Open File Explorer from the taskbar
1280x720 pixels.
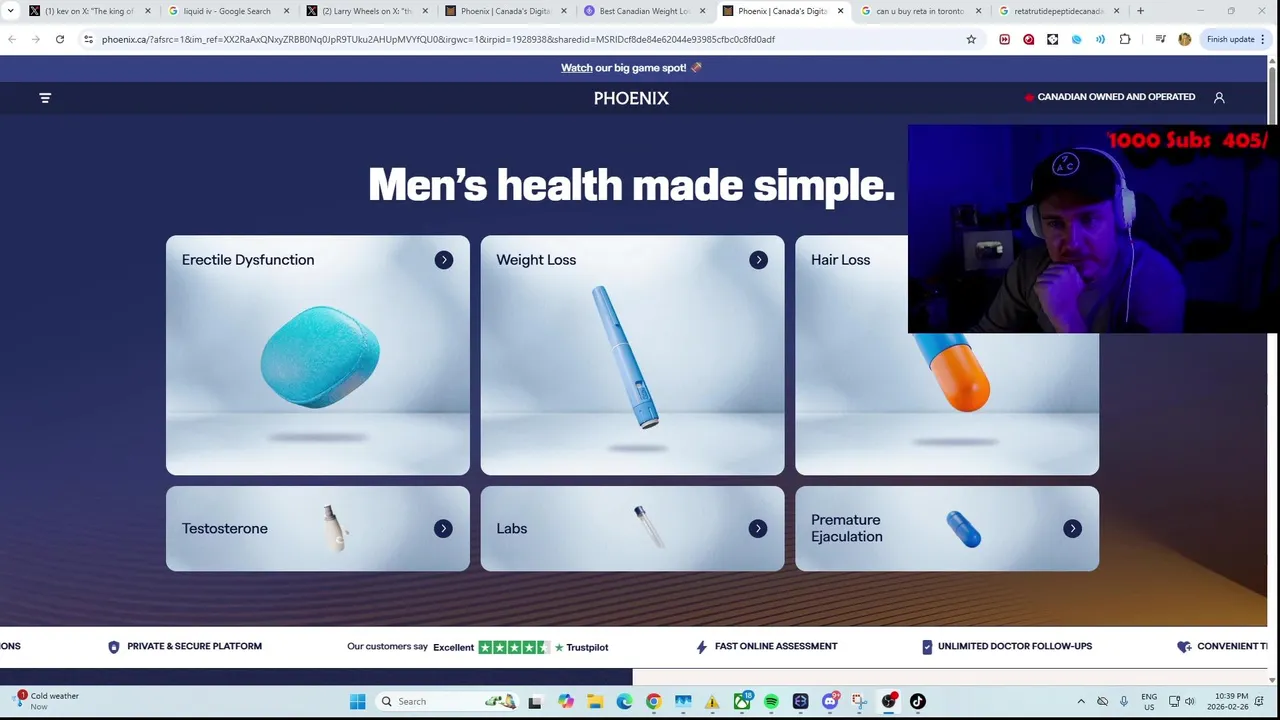click(x=595, y=701)
